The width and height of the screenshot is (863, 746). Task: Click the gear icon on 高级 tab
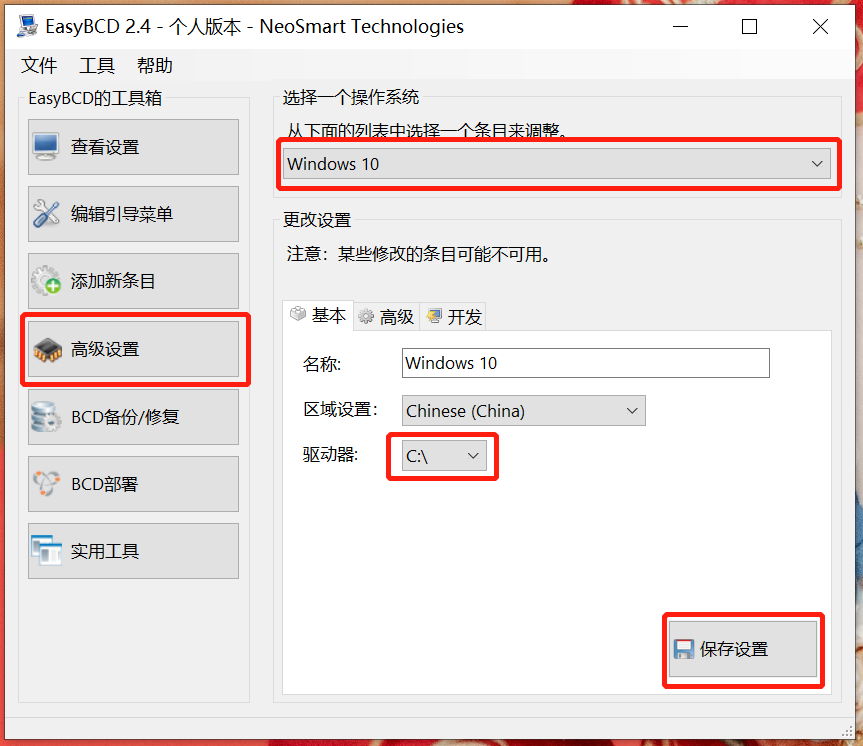366,317
